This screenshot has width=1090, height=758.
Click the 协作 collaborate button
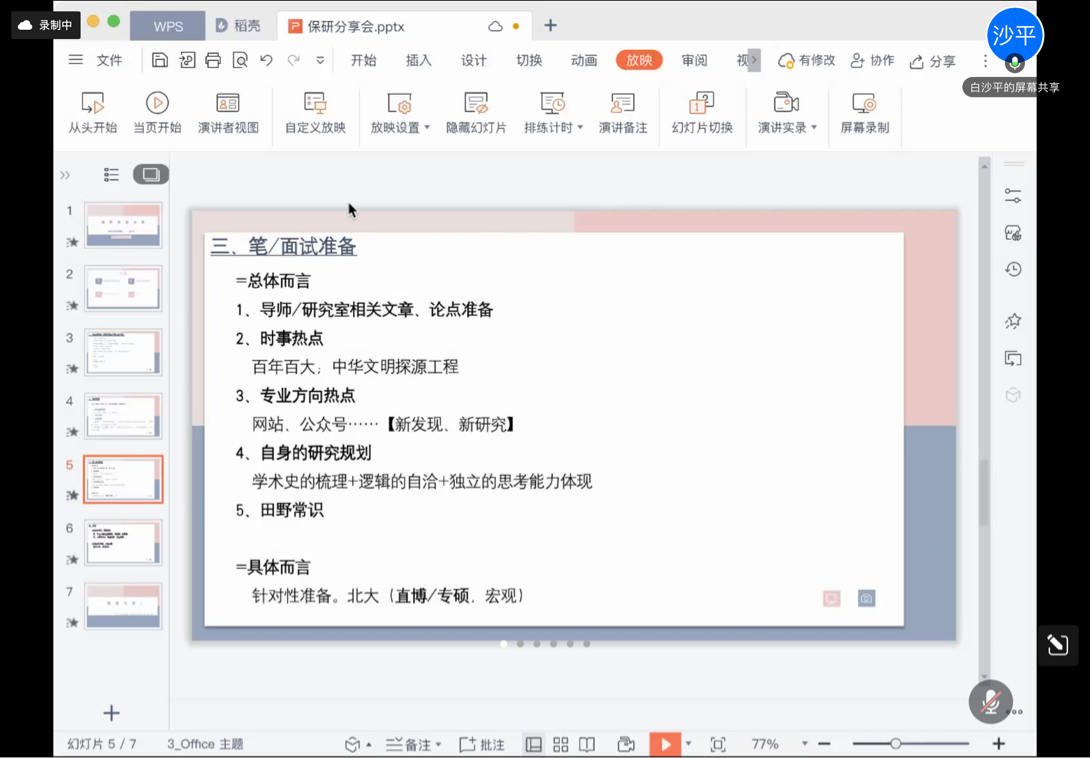pyautogui.click(x=872, y=60)
